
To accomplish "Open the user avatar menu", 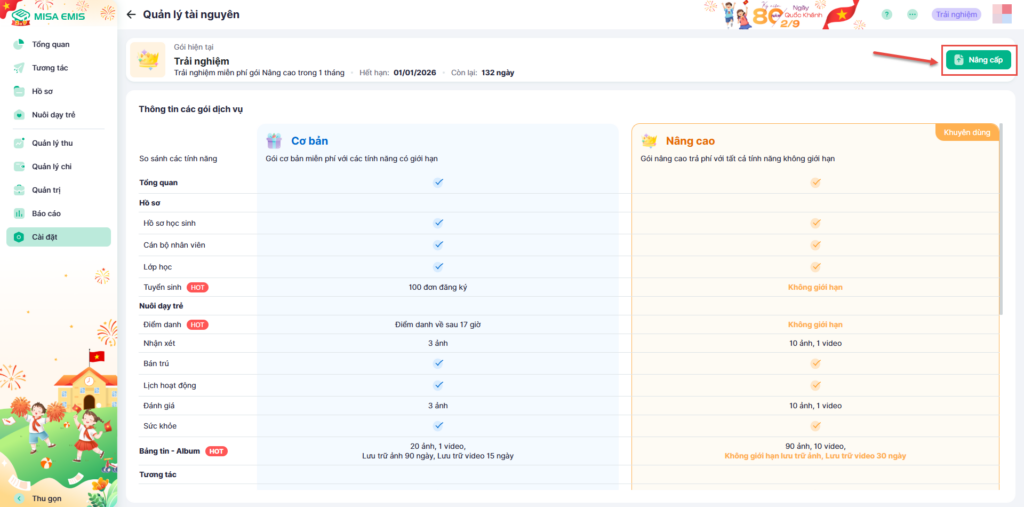I will 1001,14.
